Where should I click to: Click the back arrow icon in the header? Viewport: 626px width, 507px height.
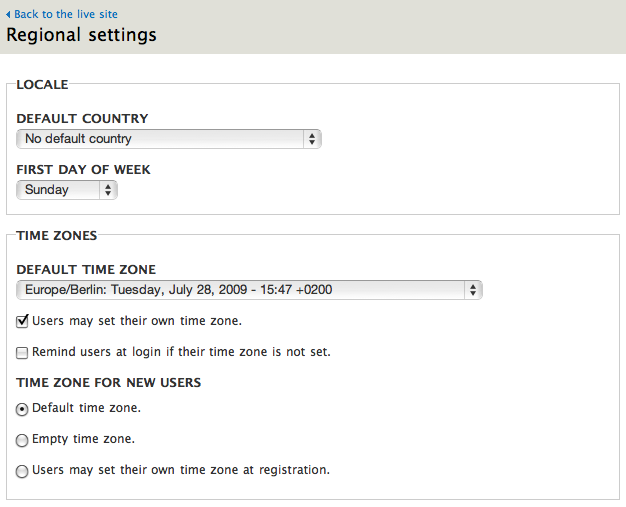[8, 15]
